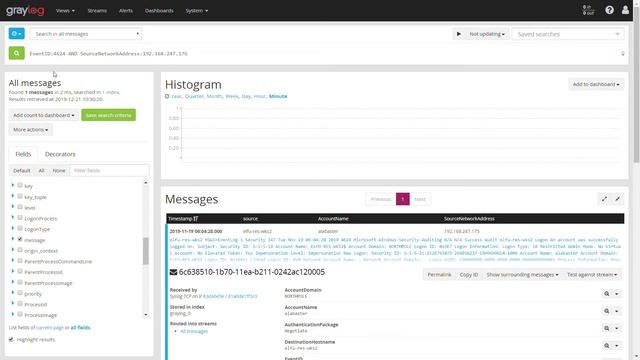Start updating with the play button
The width and height of the screenshot is (640, 360).
[459, 34]
